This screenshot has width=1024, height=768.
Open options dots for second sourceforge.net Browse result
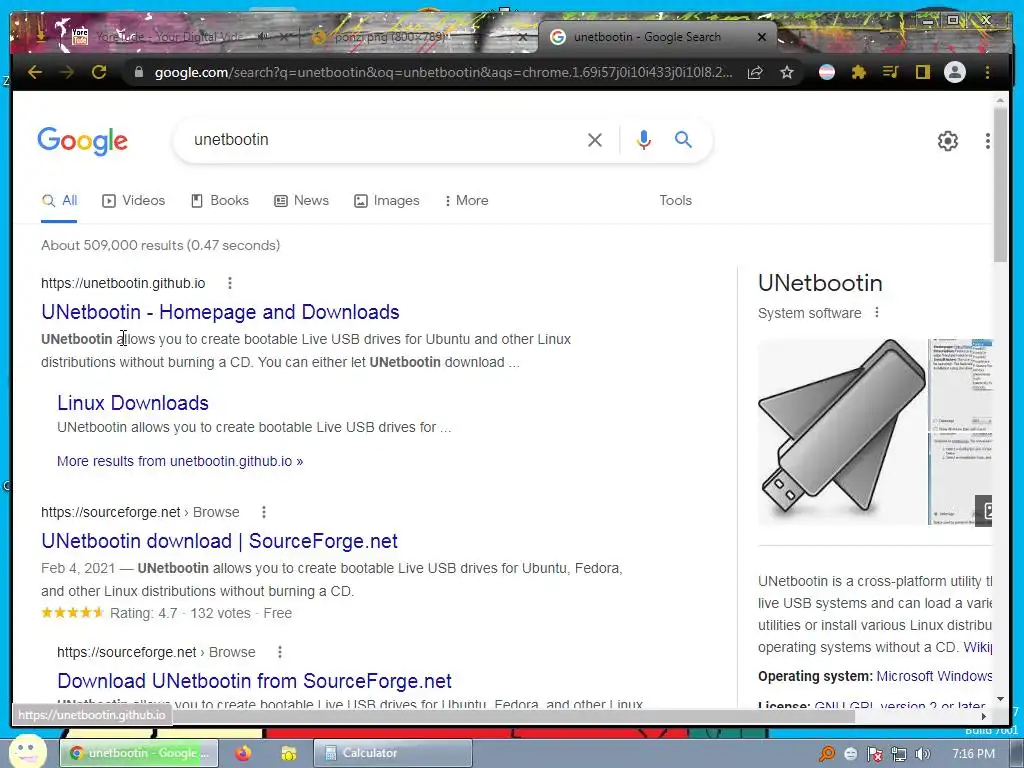pyautogui.click(x=280, y=652)
